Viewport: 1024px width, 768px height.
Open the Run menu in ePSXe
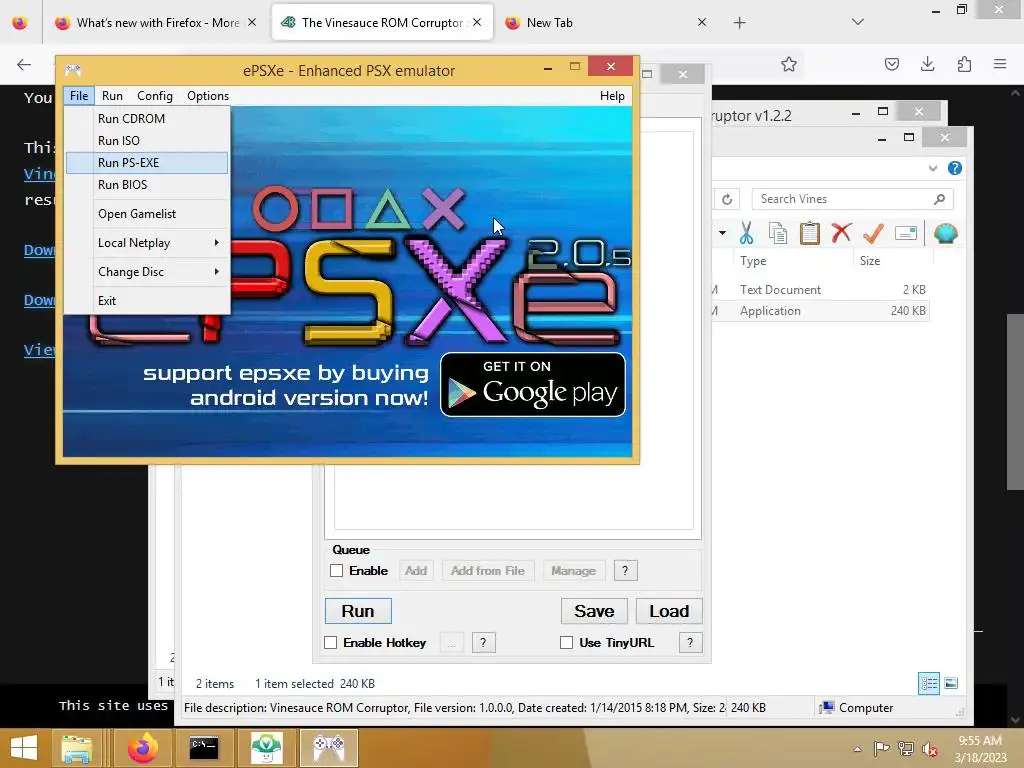[x=112, y=96]
